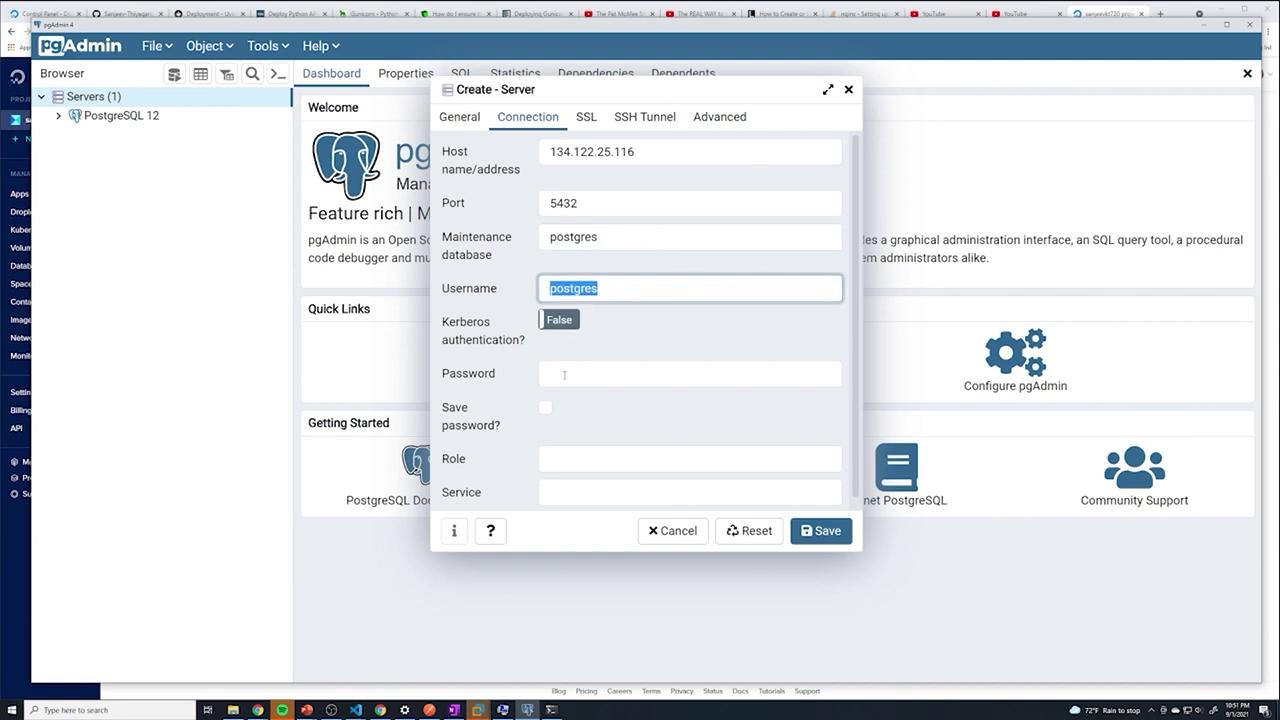Open the terminal app on the taskbar
Screen dimensions: 1280x720
551,710
